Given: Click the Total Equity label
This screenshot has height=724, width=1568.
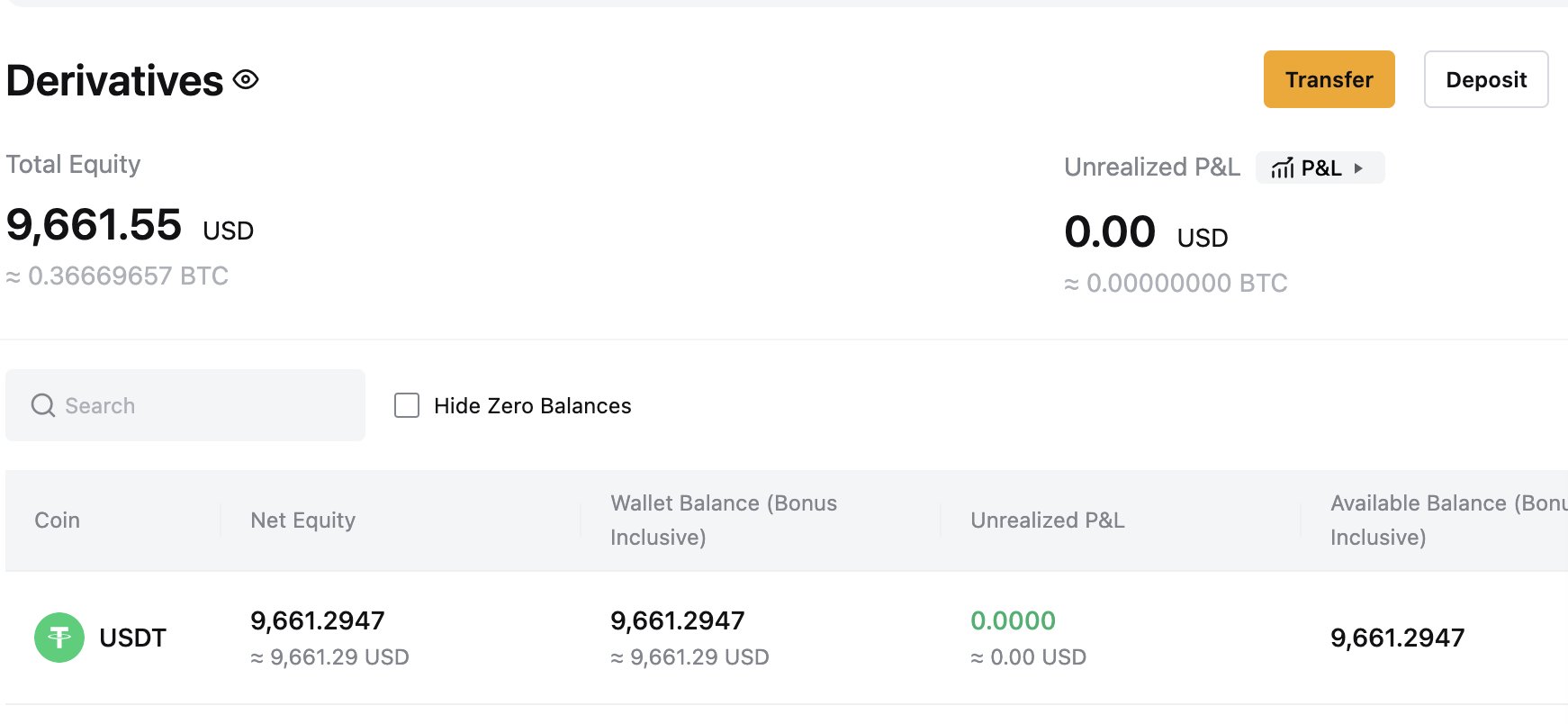Looking at the screenshot, I should point(73,164).
